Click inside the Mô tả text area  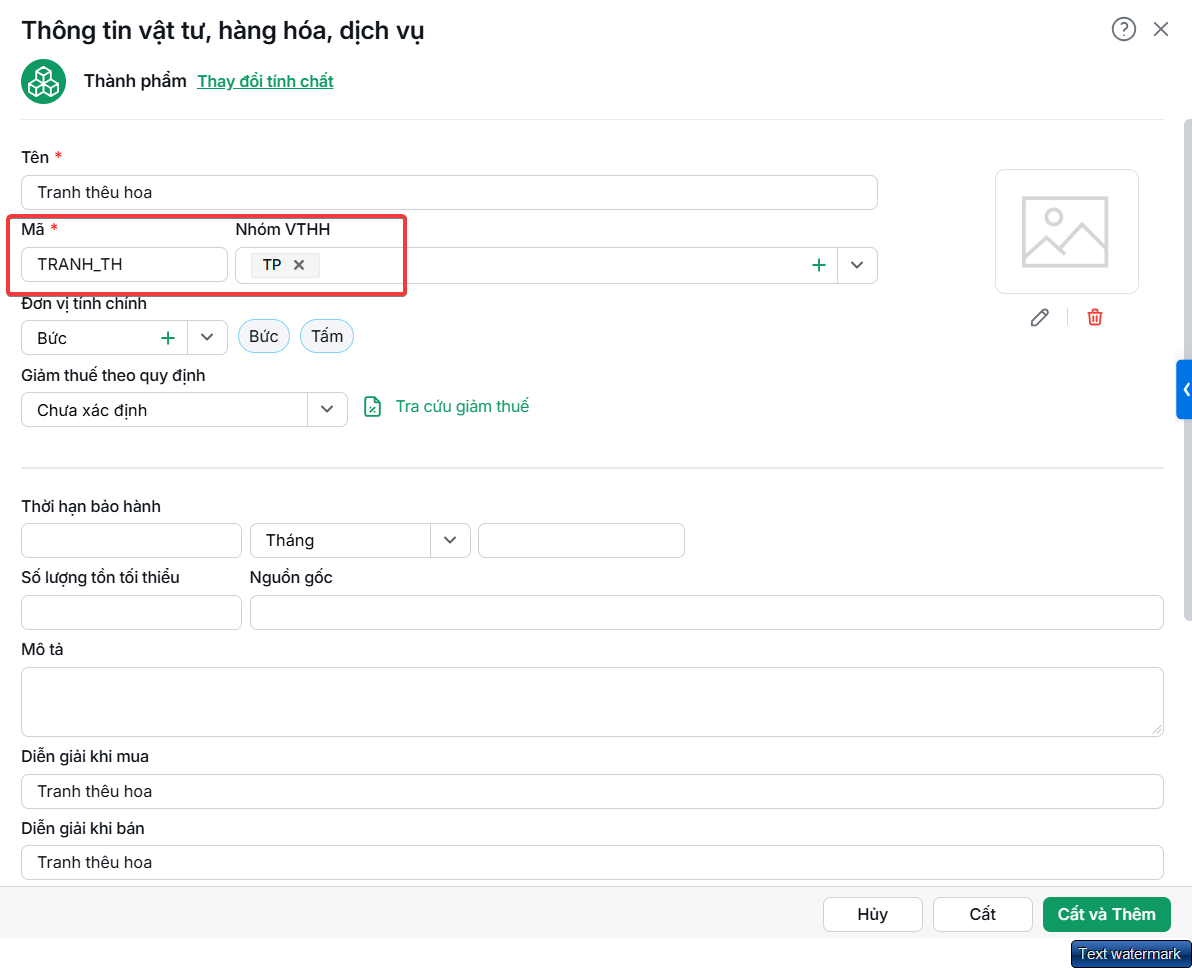592,702
